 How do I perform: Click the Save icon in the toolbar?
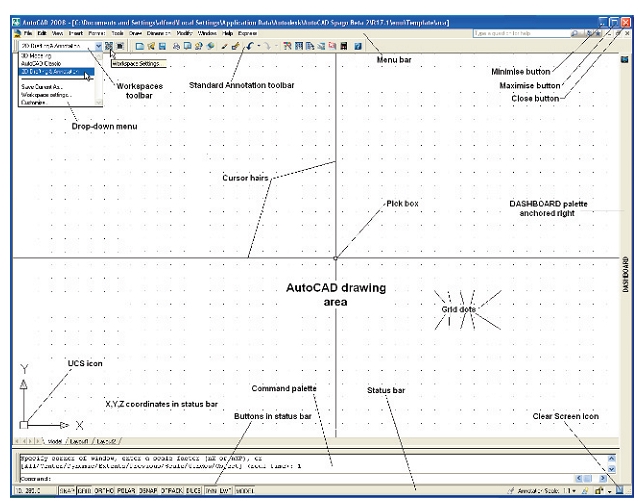(x=162, y=46)
